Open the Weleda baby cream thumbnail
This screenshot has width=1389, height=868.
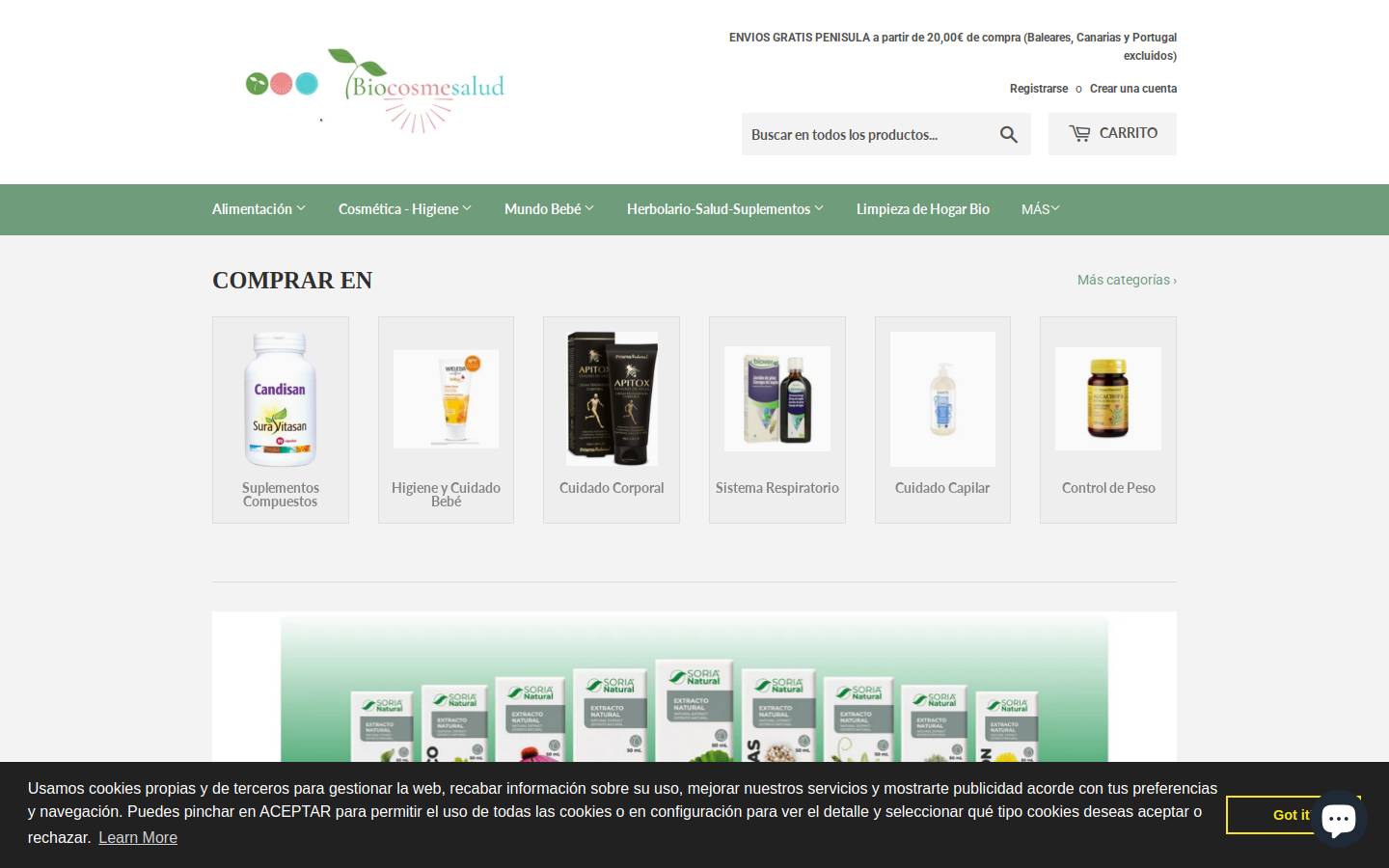tap(446, 399)
